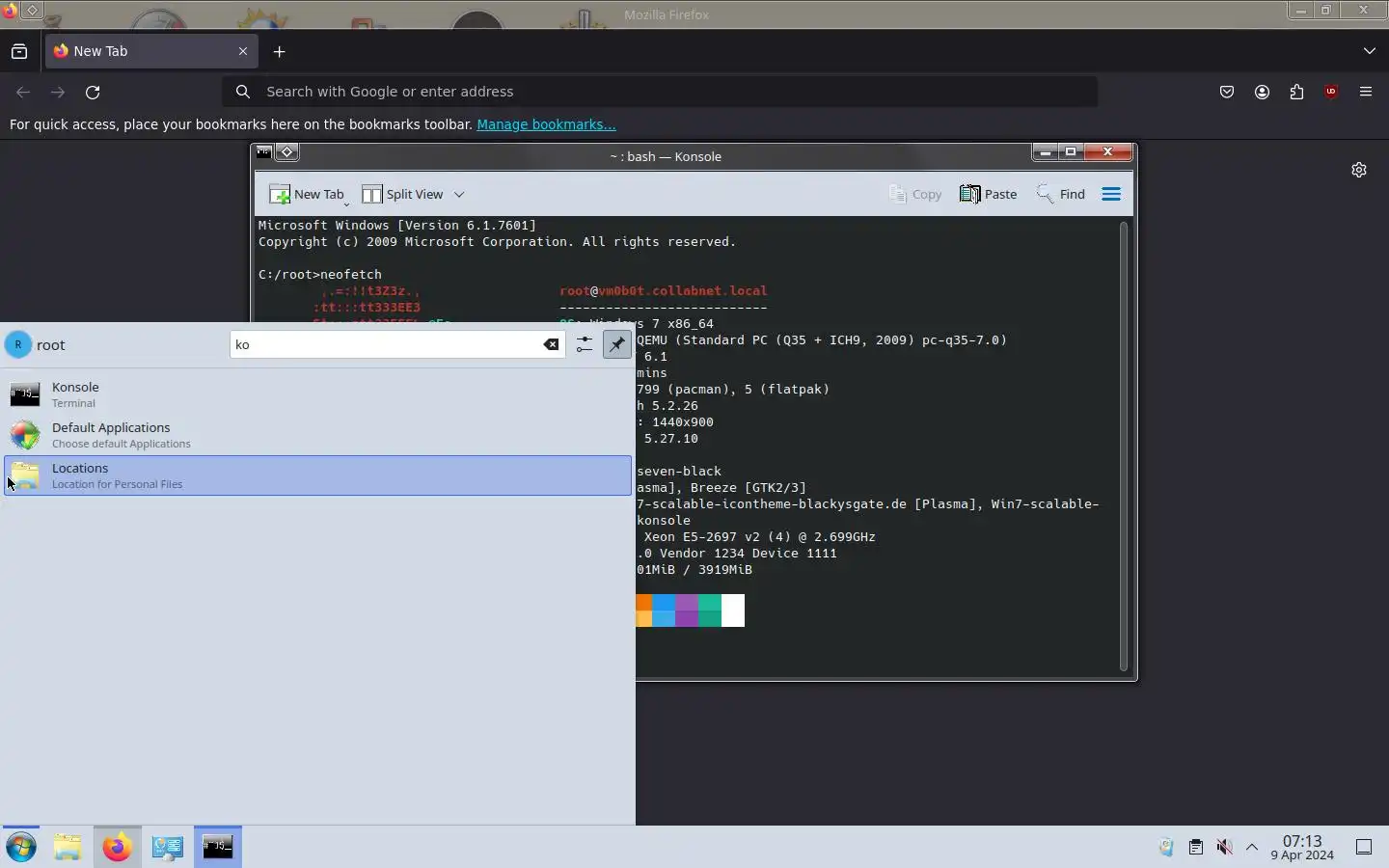Toggle Konsole on-all-desktops pin in titlebar
Image resolution: width=1389 pixels, height=868 pixels.
286,152
